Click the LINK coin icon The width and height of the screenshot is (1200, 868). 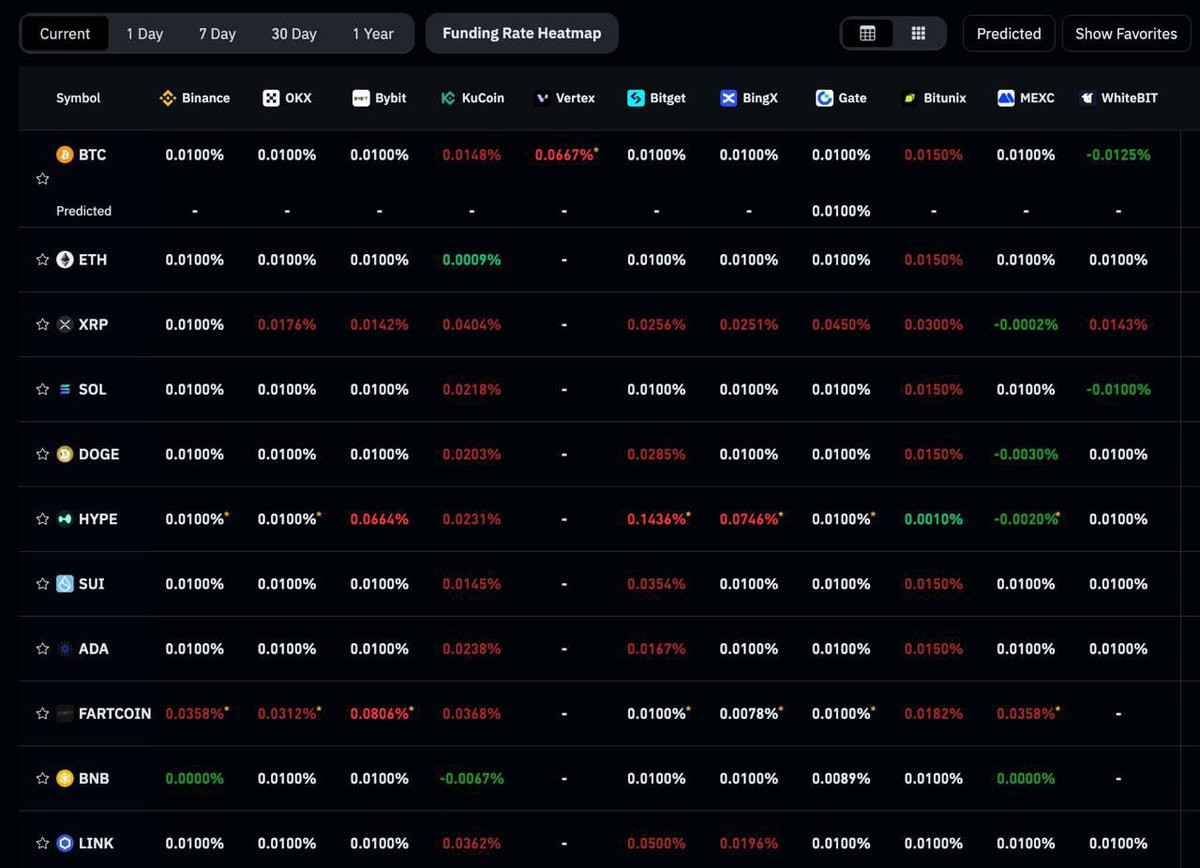coord(65,843)
